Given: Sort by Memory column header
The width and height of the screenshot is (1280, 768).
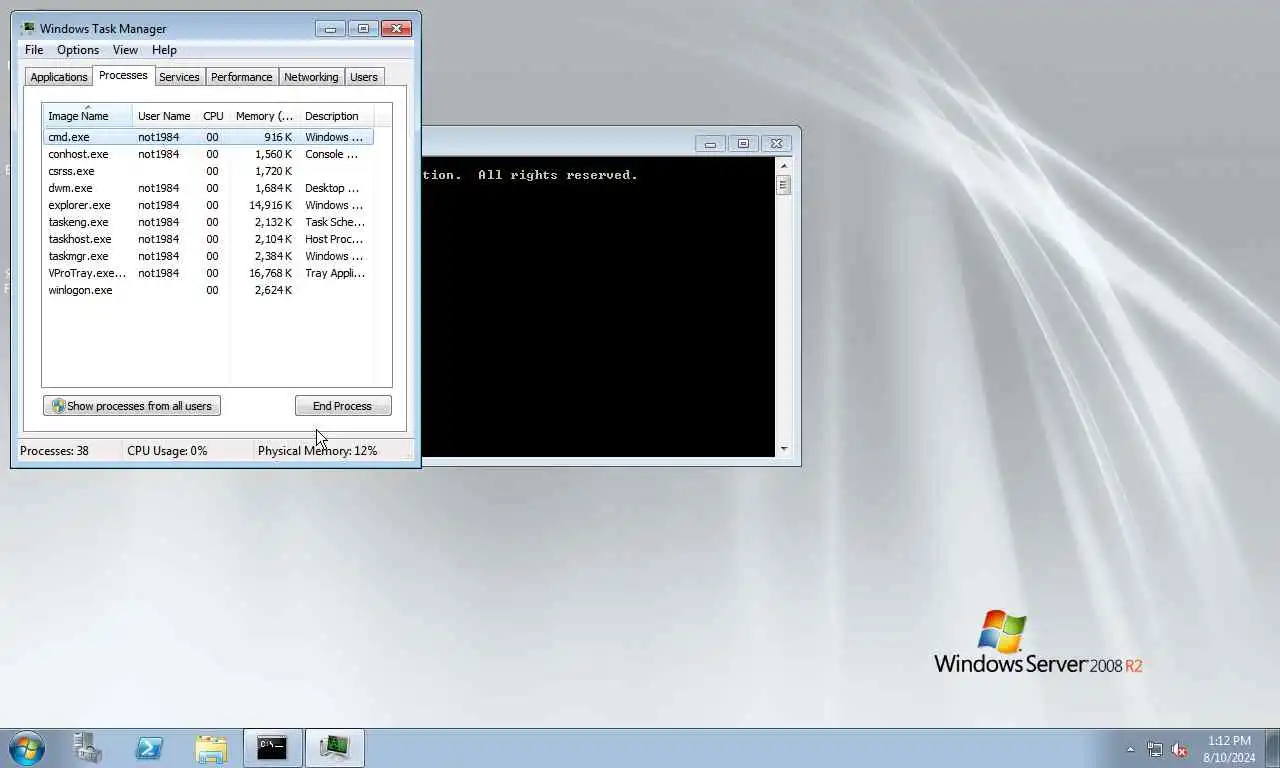Looking at the screenshot, I should click(264, 116).
